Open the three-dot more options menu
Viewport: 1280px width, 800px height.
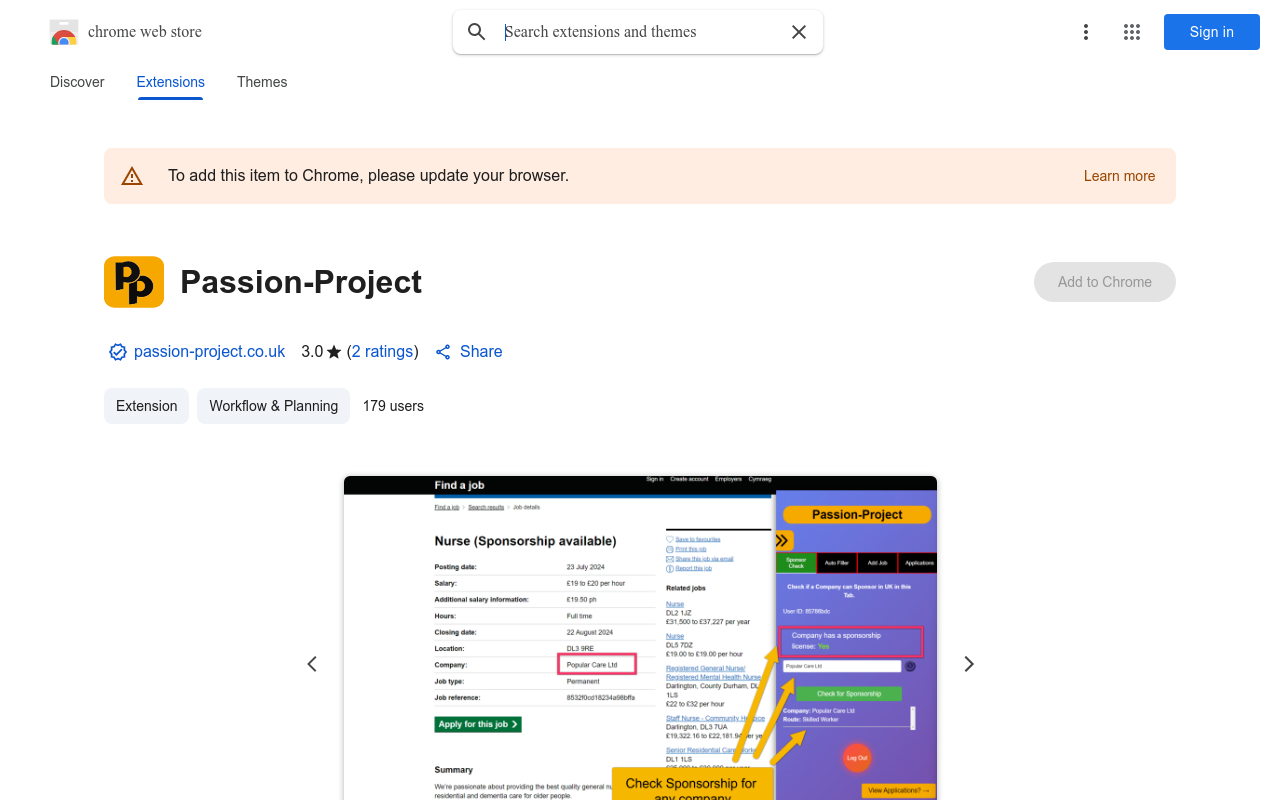(x=1086, y=32)
